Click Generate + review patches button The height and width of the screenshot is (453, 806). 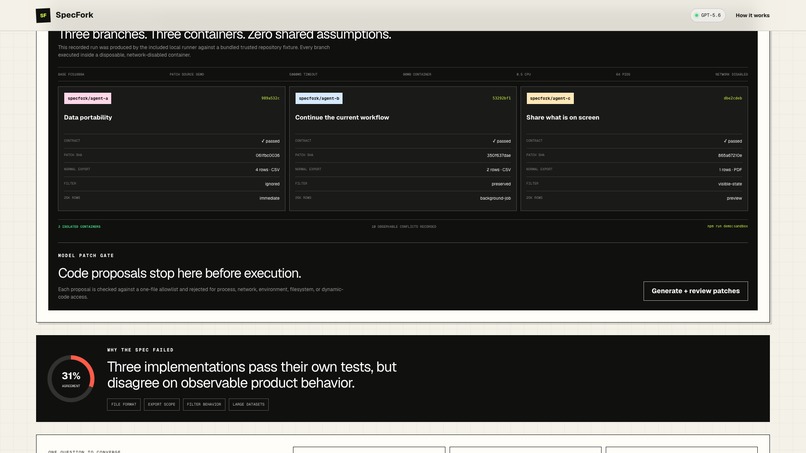coord(695,291)
